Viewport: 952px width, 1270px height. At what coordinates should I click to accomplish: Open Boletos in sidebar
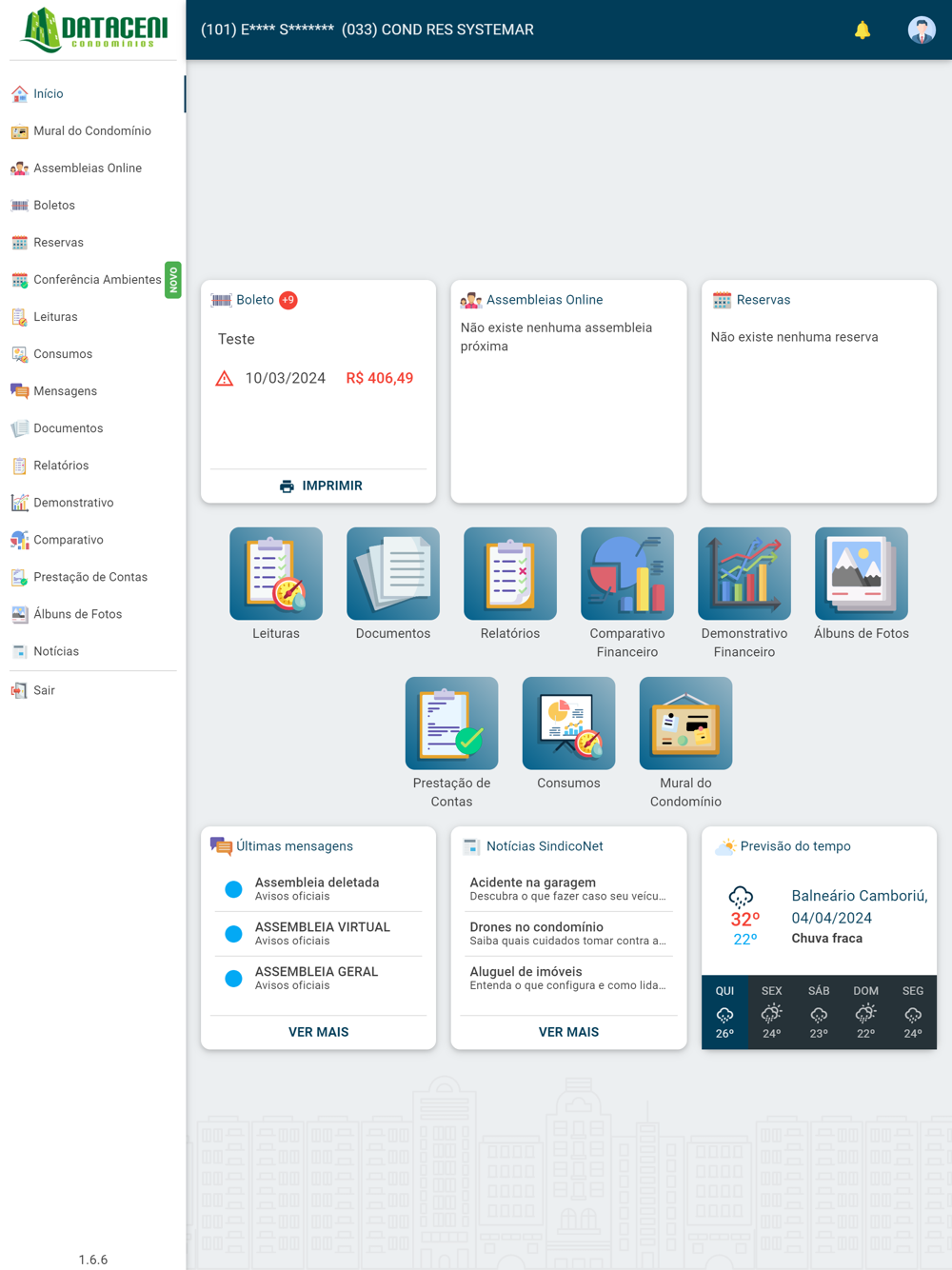[92, 205]
